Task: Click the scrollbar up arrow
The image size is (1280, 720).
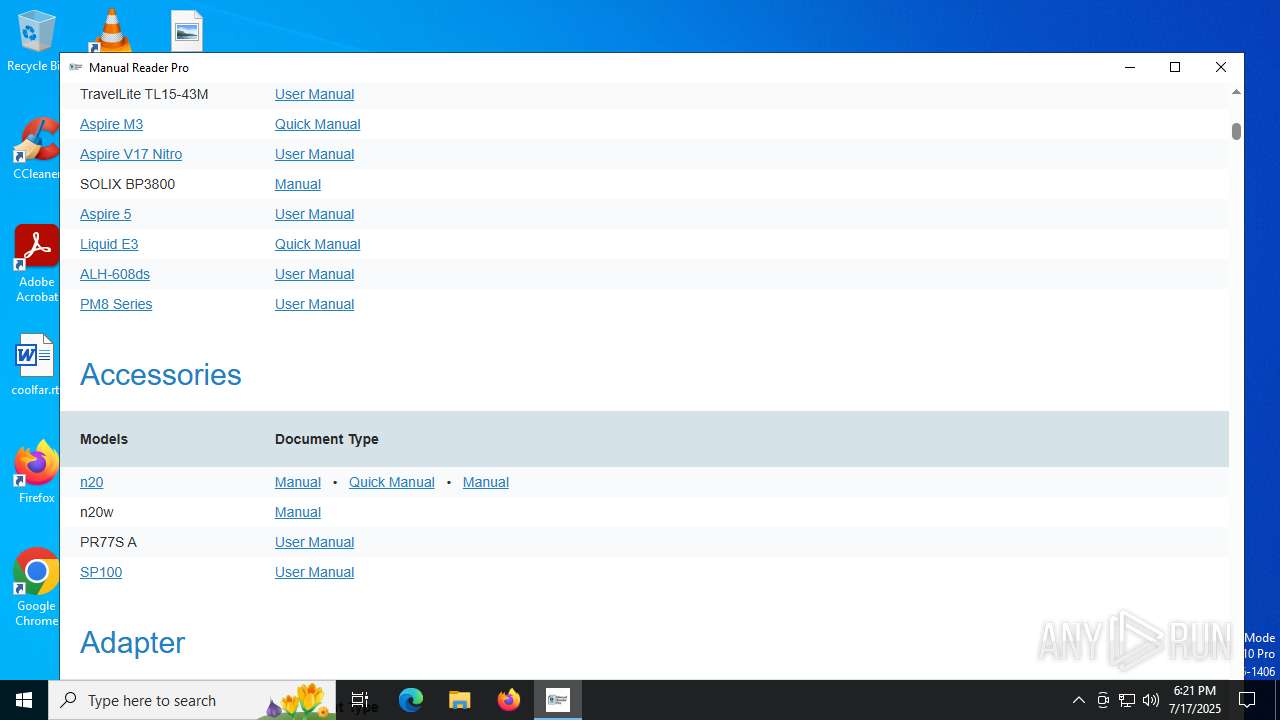Action: [1236, 92]
